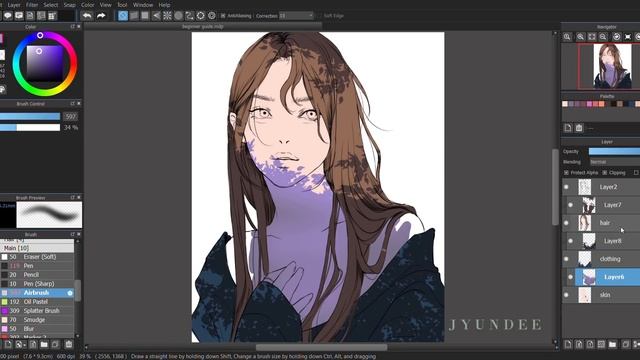Click duplicate brush icon in Brush panel
This screenshot has height=360, width=640.
pos(55,344)
